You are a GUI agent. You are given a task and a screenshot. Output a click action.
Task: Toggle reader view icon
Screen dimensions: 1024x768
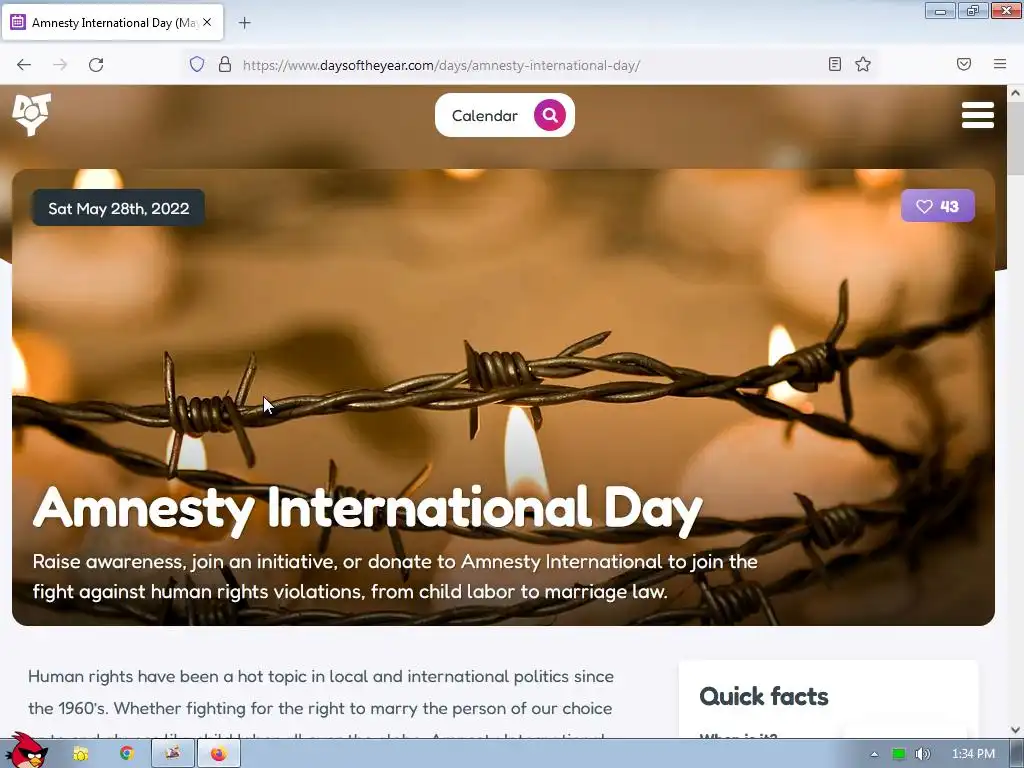tap(835, 64)
